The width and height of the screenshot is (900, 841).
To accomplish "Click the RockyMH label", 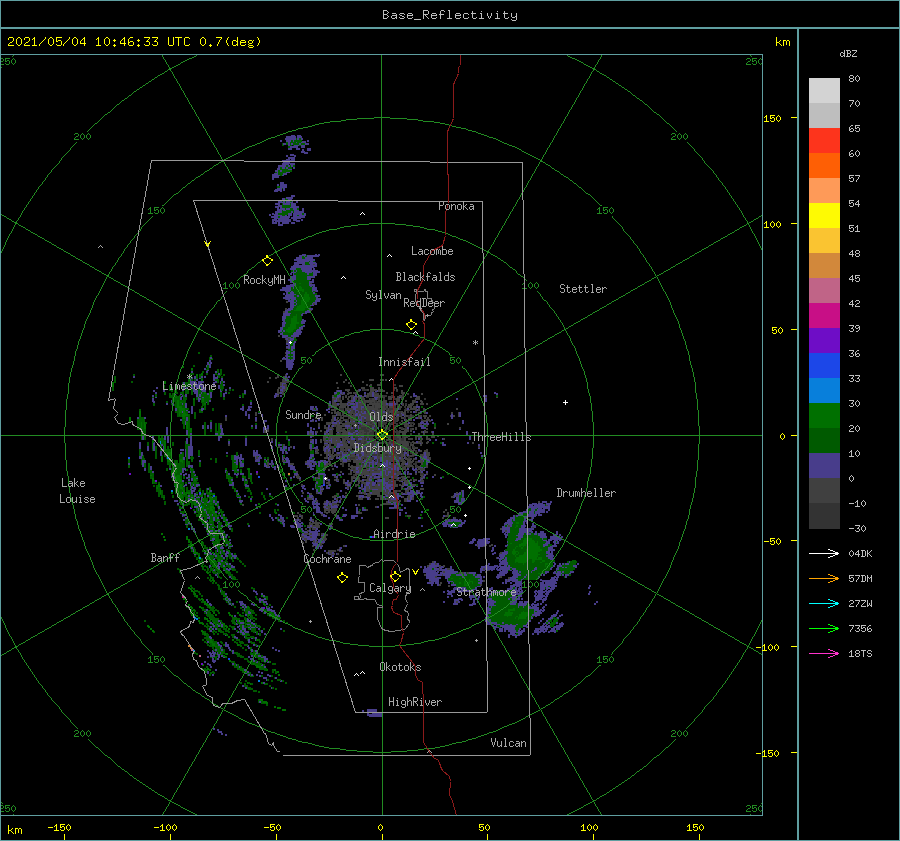I will [x=264, y=280].
